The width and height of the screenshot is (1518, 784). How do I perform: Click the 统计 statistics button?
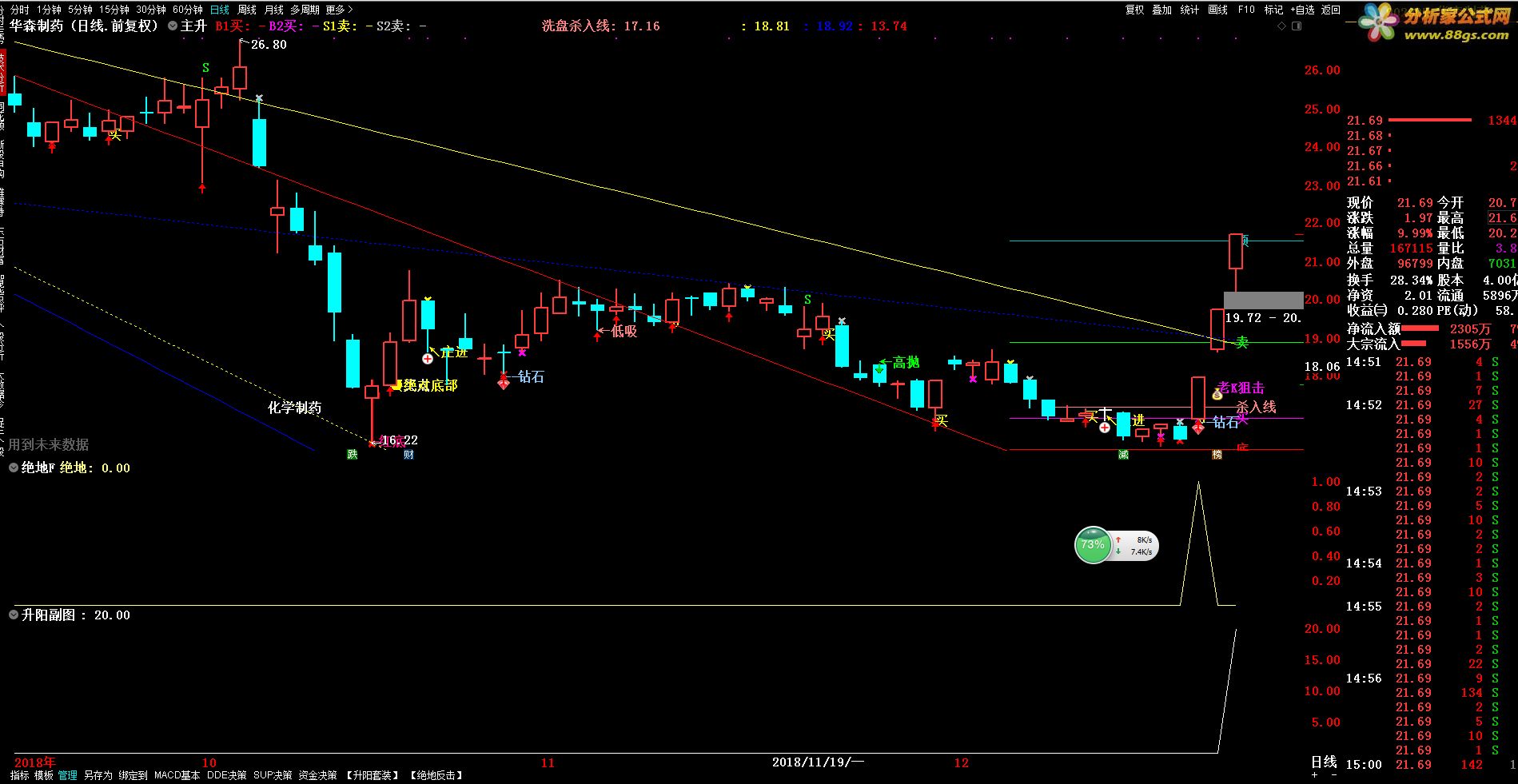coord(1189,10)
